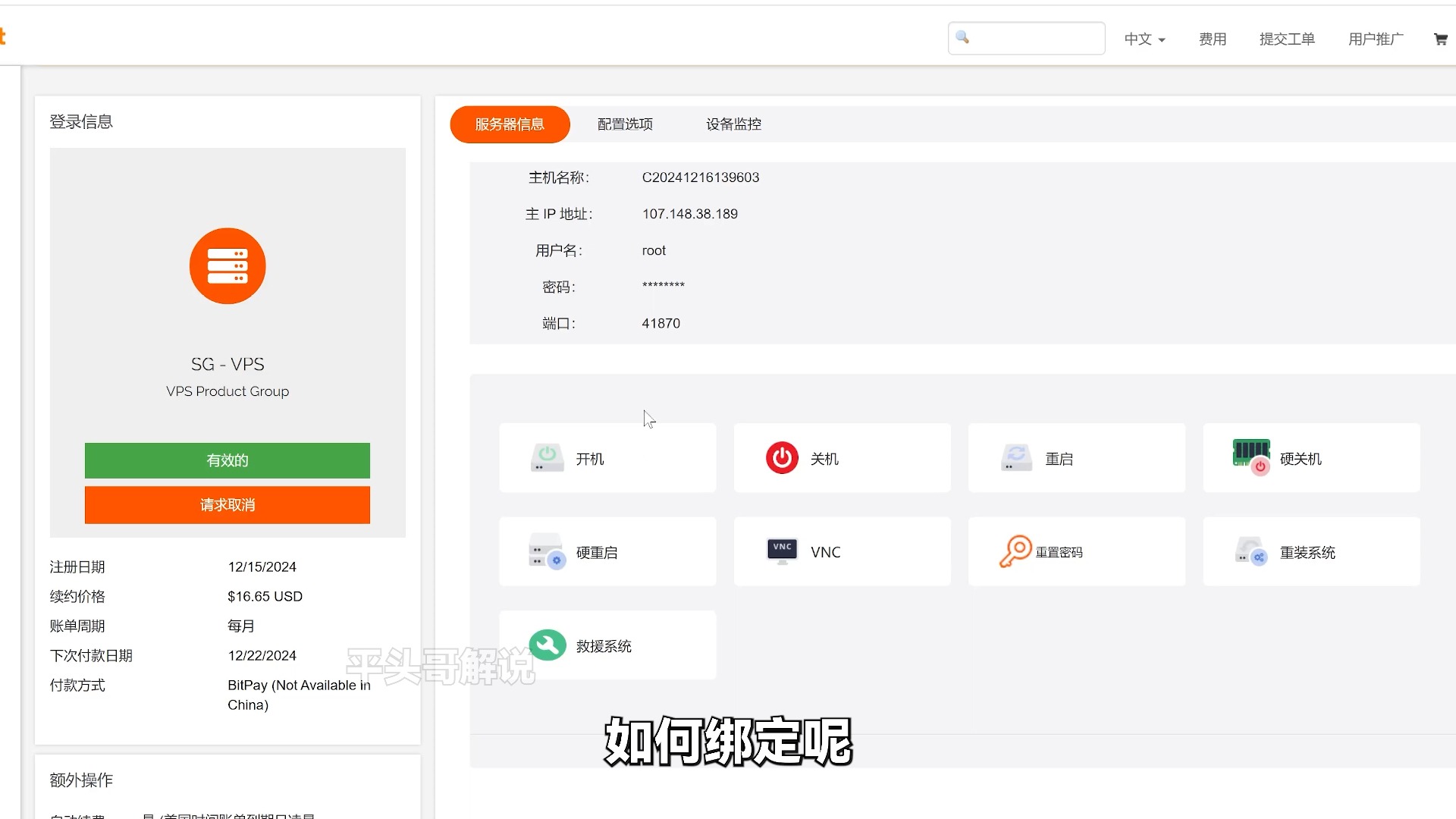Click the masked password value
This screenshot has width=1456, height=819.
point(663,286)
